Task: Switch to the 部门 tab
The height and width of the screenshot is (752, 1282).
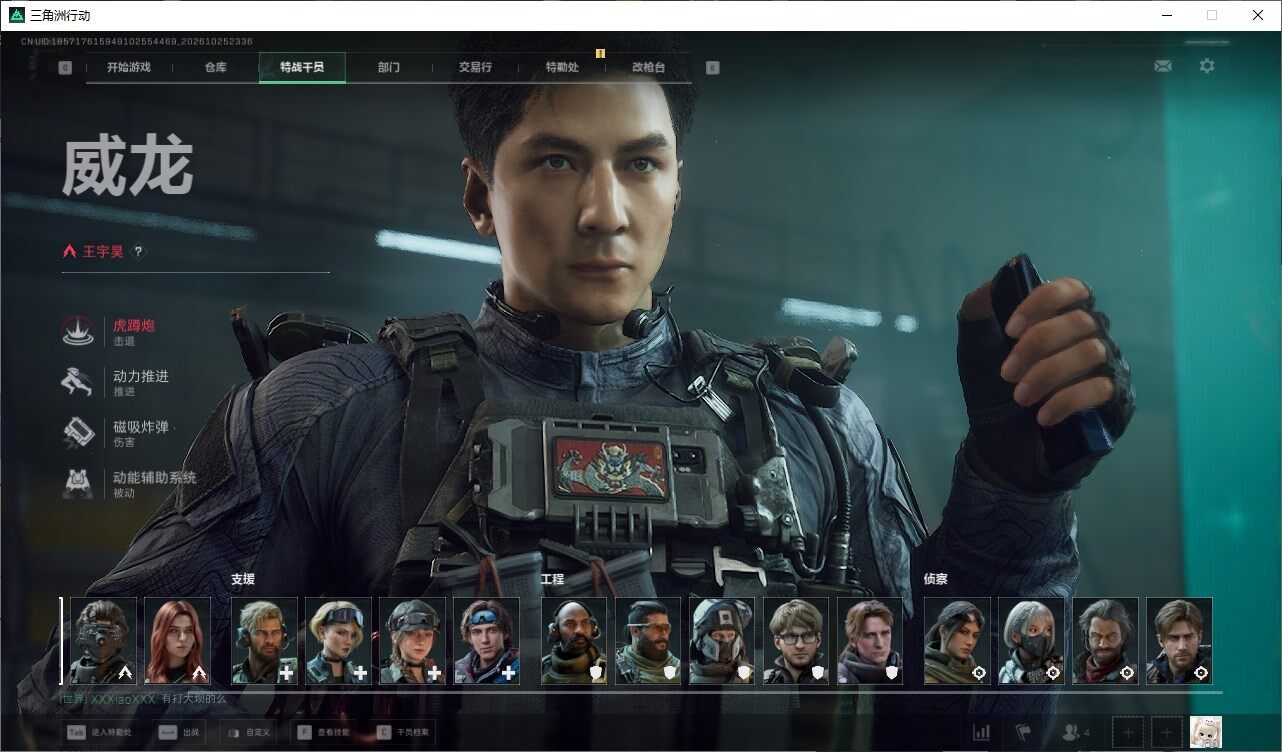Action: 389,67
